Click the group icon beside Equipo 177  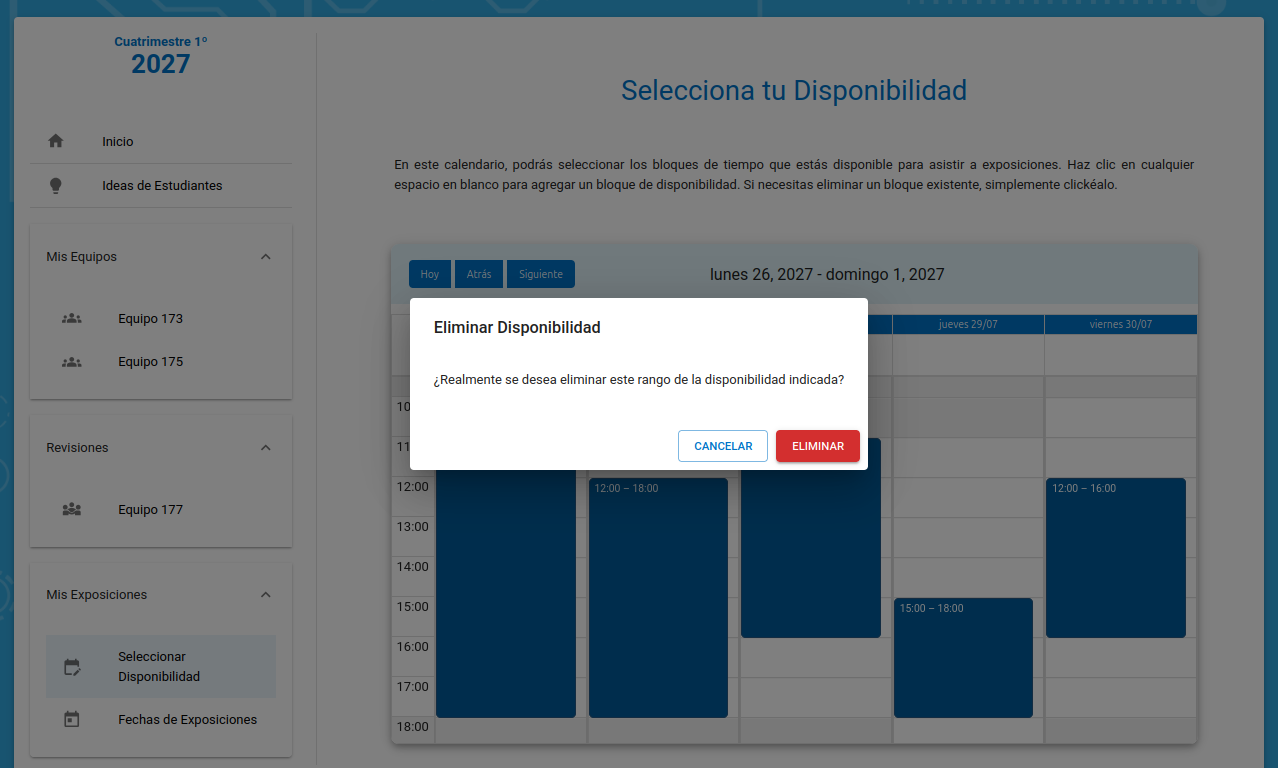71,510
